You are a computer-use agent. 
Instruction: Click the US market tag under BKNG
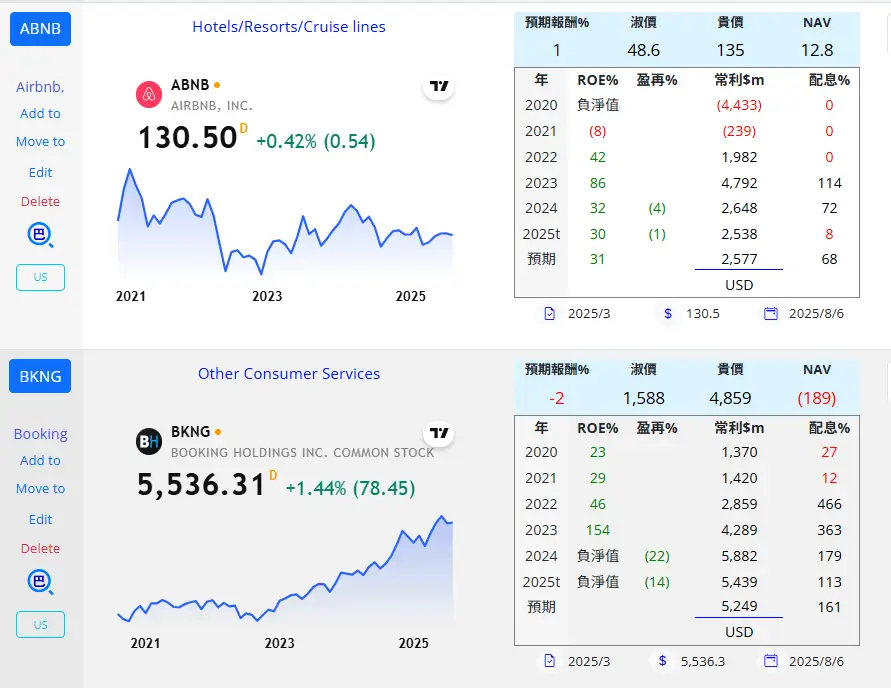tap(40, 625)
